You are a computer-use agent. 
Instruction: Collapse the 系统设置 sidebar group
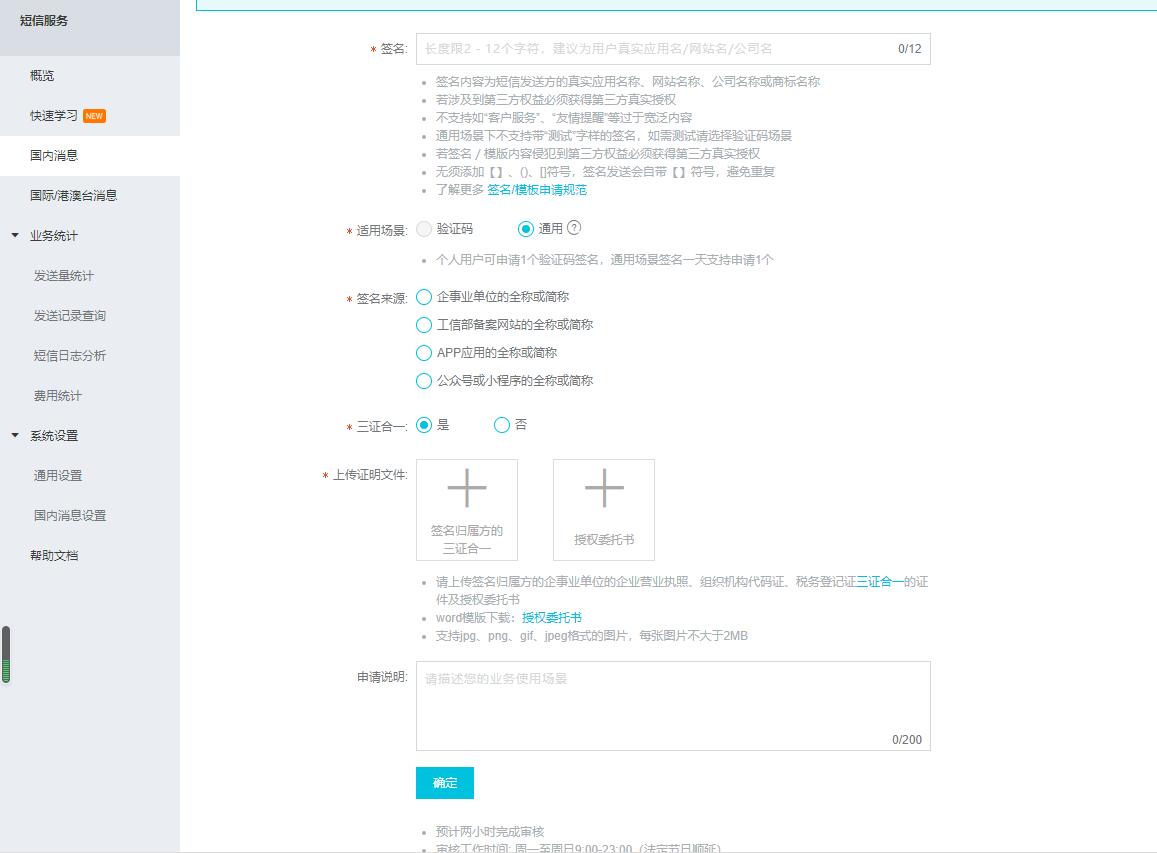point(15,435)
